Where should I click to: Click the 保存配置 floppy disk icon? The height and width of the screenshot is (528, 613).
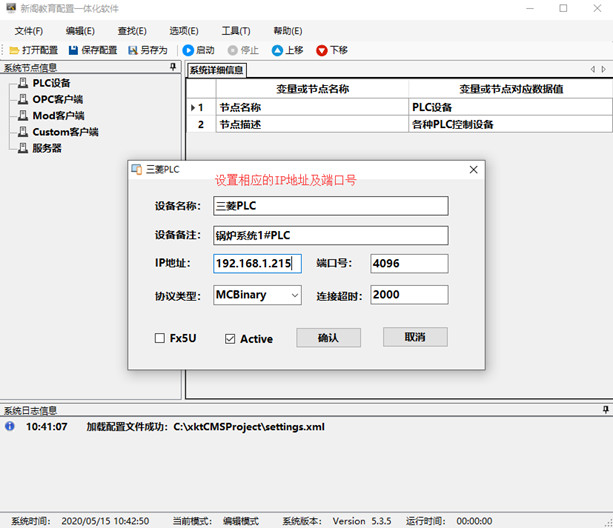click(73, 50)
